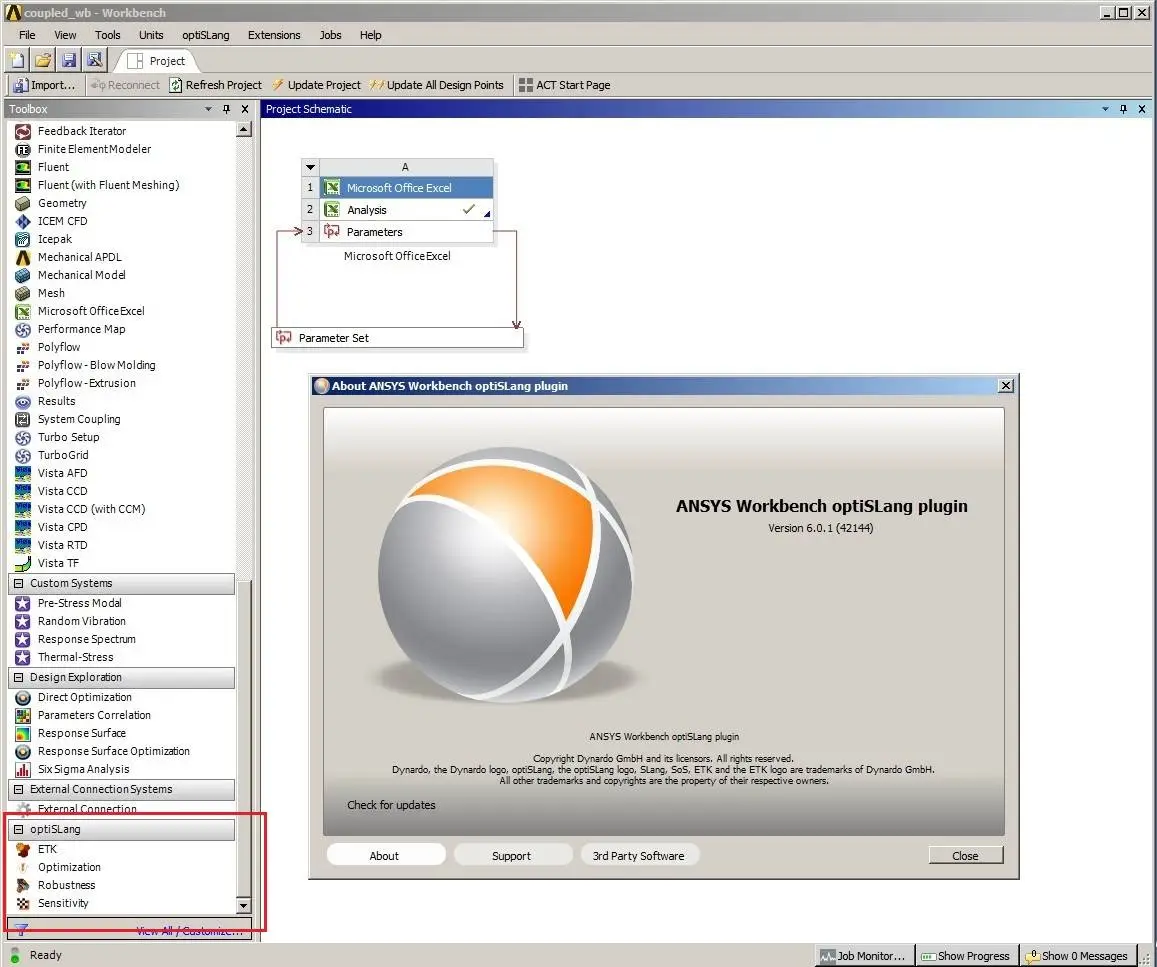Screen dimensions: 1157x967
Task: Select the Fluent system icon
Action: click(x=23, y=167)
